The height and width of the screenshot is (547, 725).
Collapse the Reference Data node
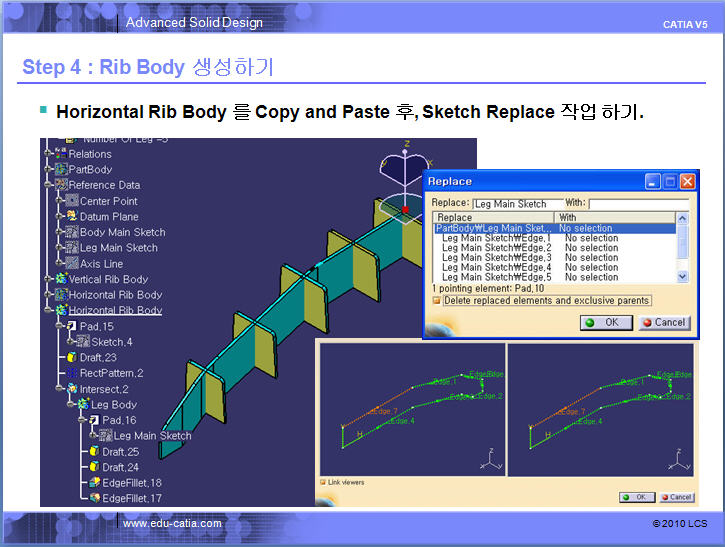47,185
